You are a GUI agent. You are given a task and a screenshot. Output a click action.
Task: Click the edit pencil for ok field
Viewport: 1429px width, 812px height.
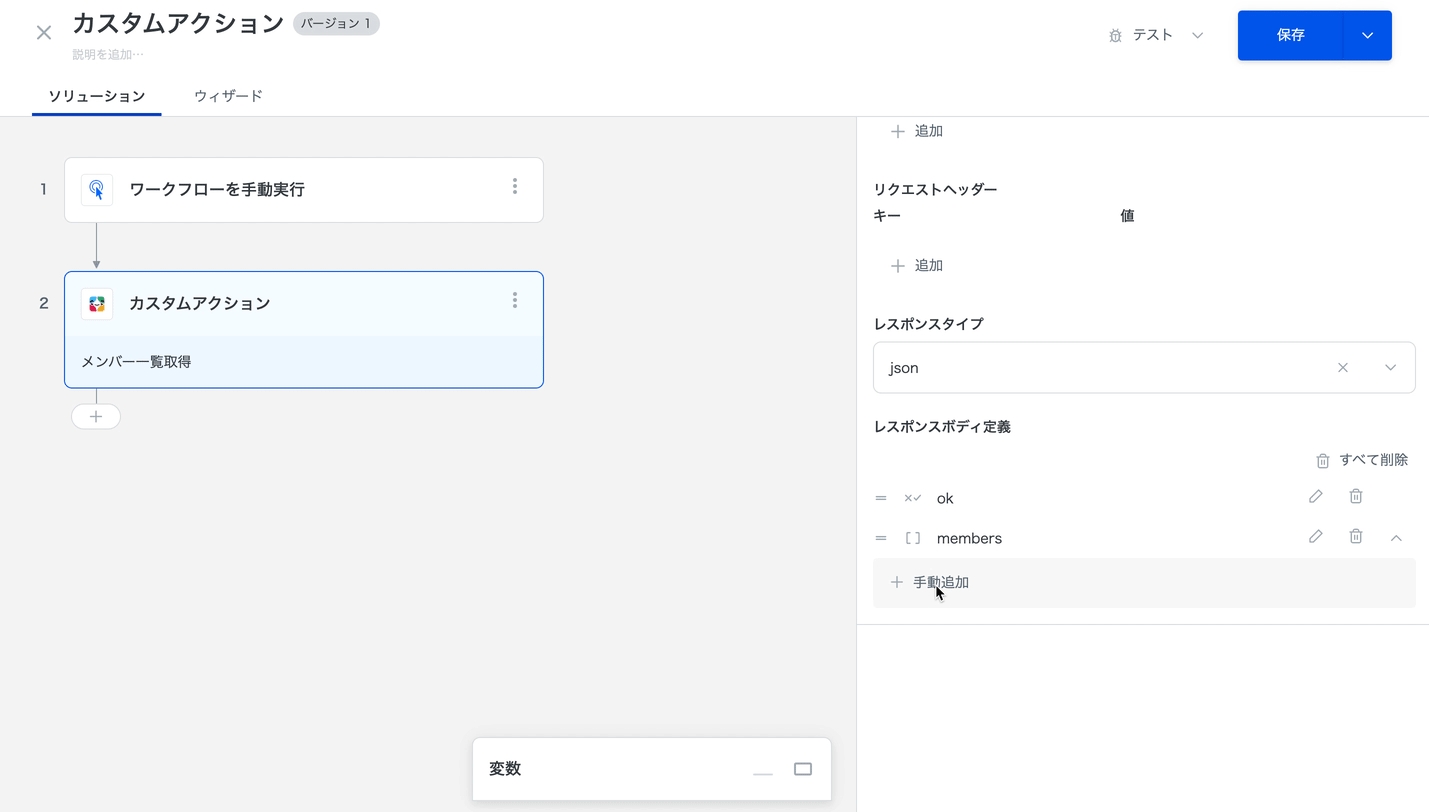pyautogui.click(x=1315, y=497)
